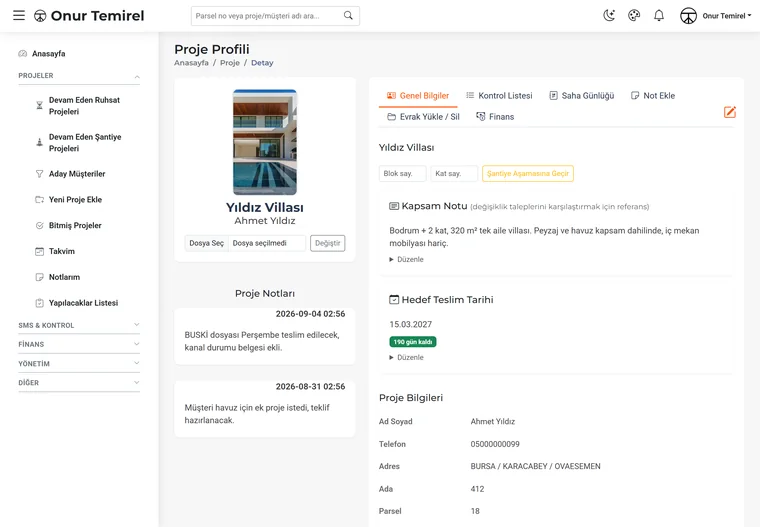760x527 pixels.
Task: Click the clipboard icon beside Yapılacaklar Listesi
Action: (x=40, y=303)
